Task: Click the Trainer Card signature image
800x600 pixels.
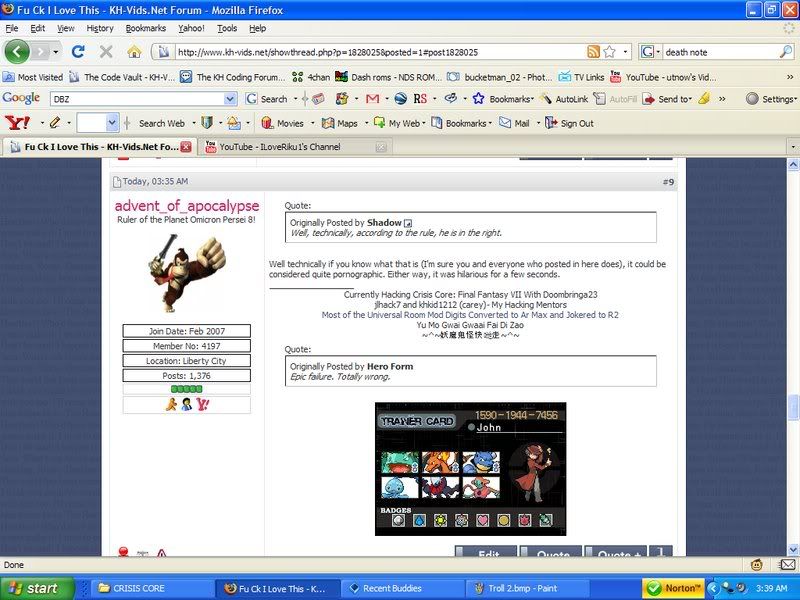Action: pyautogui.click(x=470, y=468)
